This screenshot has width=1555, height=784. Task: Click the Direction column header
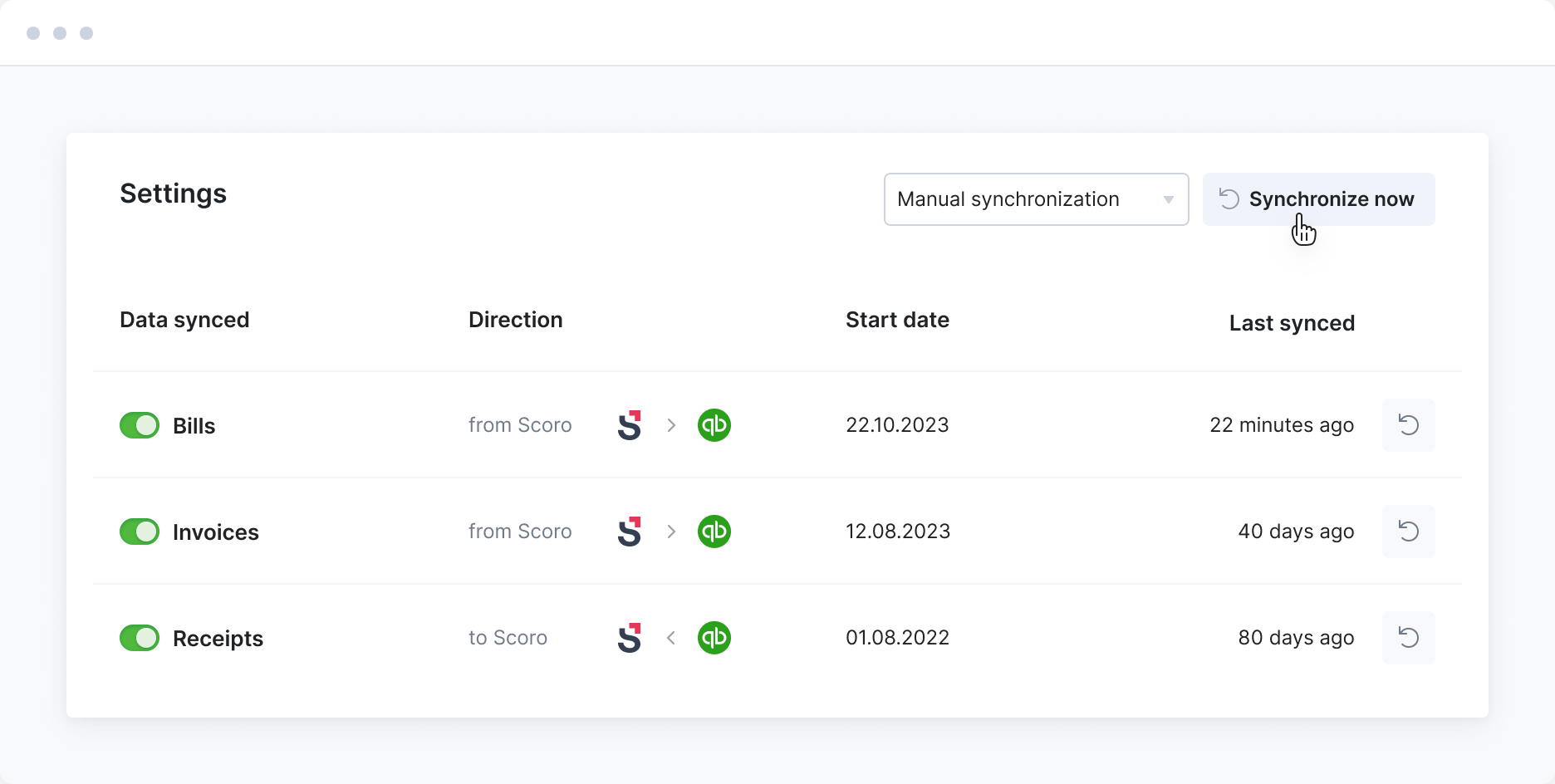pos(515,320)
